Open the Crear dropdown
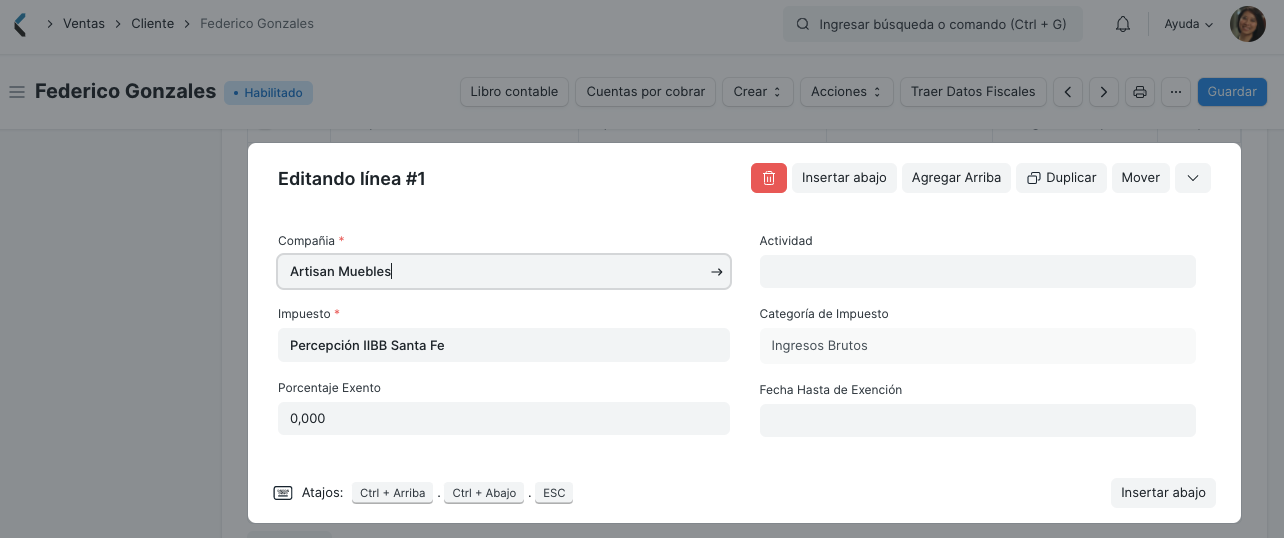 pyautogui.click(x=758, y=92)
